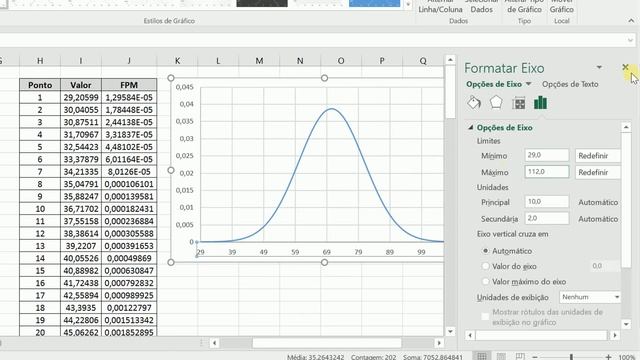Switch to Opções de Texto tab
The width and height of the screenshot is (640, 360).
pos(570,84)
